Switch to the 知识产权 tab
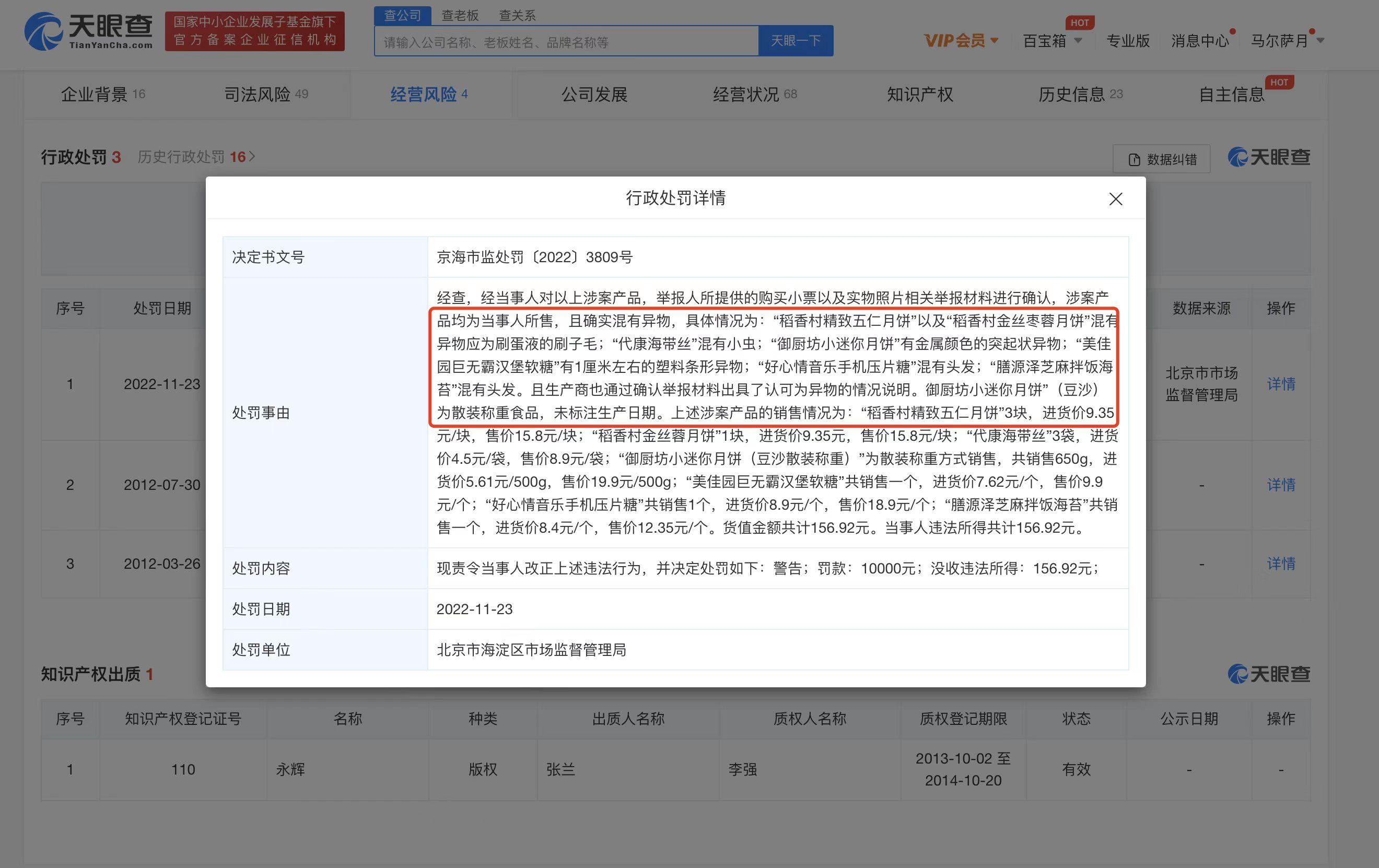Viewport: 1379px width, 868px height. coord(920,94)
